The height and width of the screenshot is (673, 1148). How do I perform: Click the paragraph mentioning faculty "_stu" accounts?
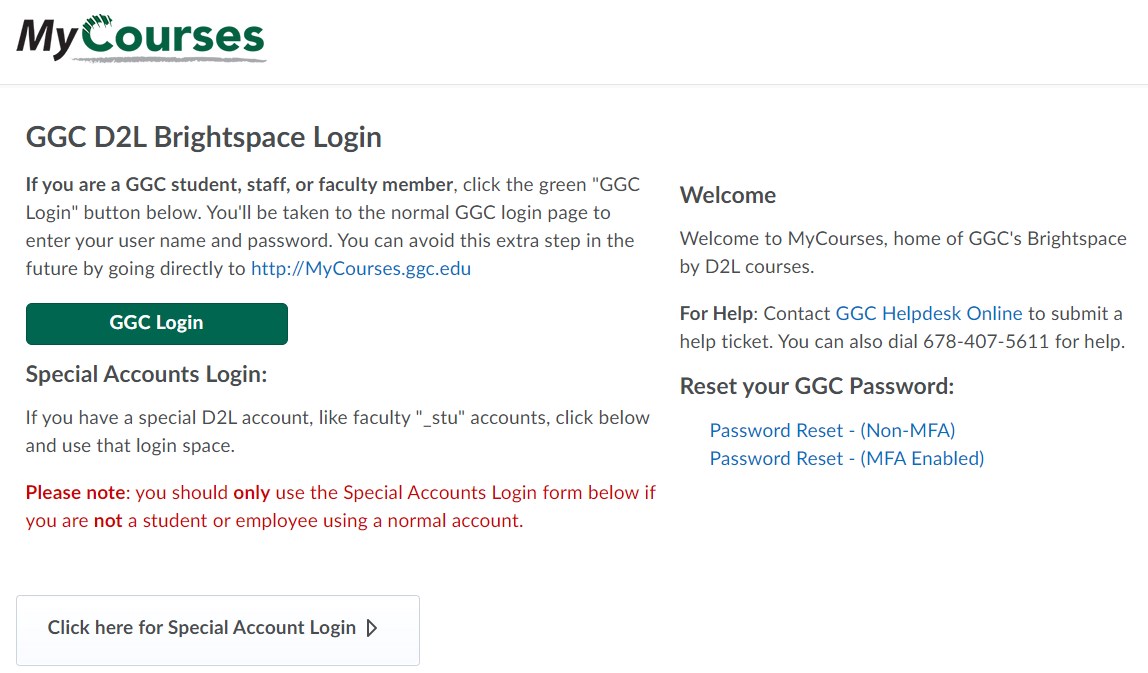coord(338,431)
